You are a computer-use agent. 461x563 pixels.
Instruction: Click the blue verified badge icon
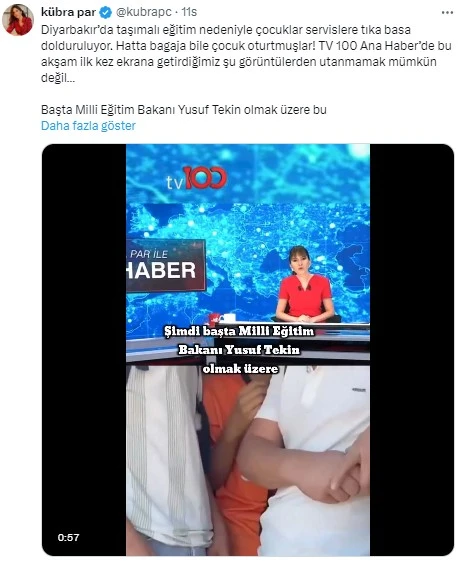[x=106, y=13]
